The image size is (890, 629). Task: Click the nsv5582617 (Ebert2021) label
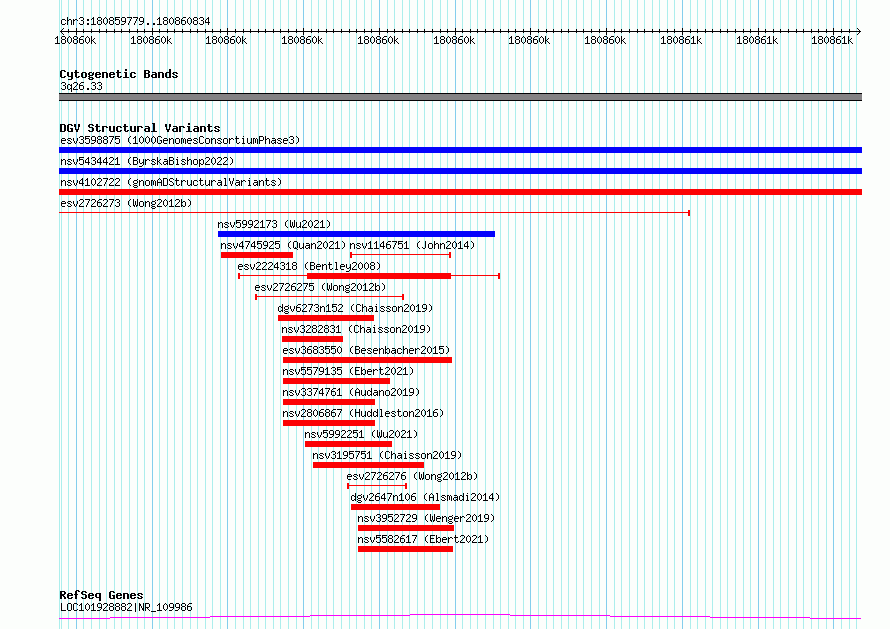coord(423,539)
